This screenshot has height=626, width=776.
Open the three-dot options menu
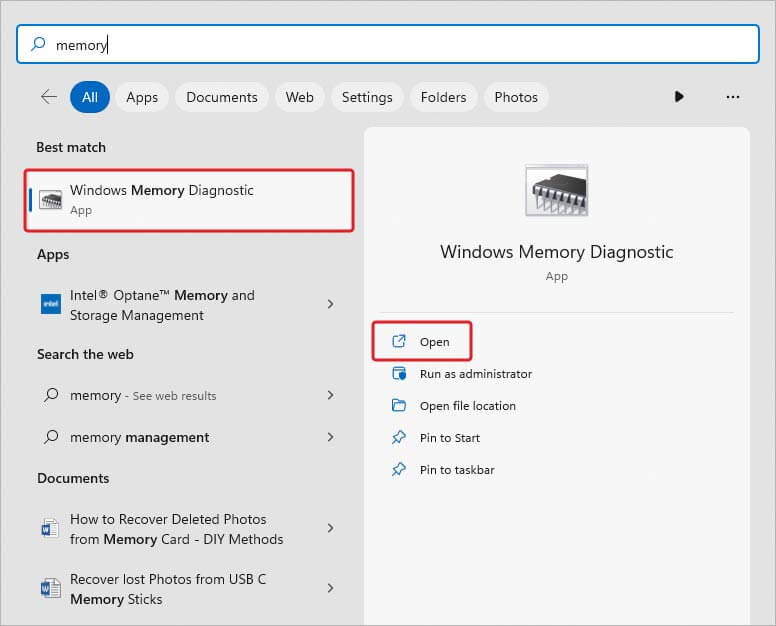(732, 97)
